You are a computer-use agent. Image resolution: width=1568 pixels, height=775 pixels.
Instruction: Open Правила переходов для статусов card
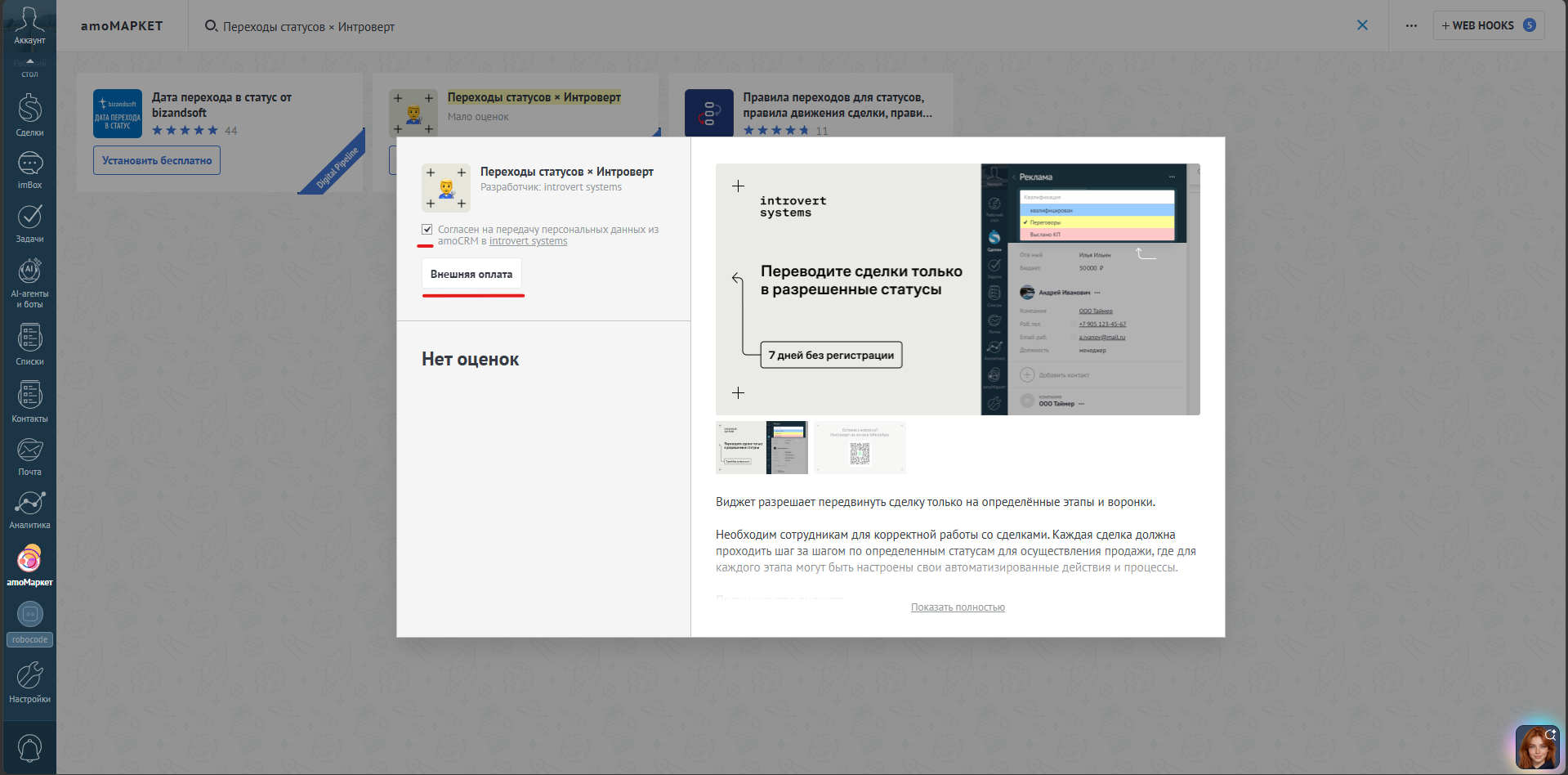tap(838, 105)
